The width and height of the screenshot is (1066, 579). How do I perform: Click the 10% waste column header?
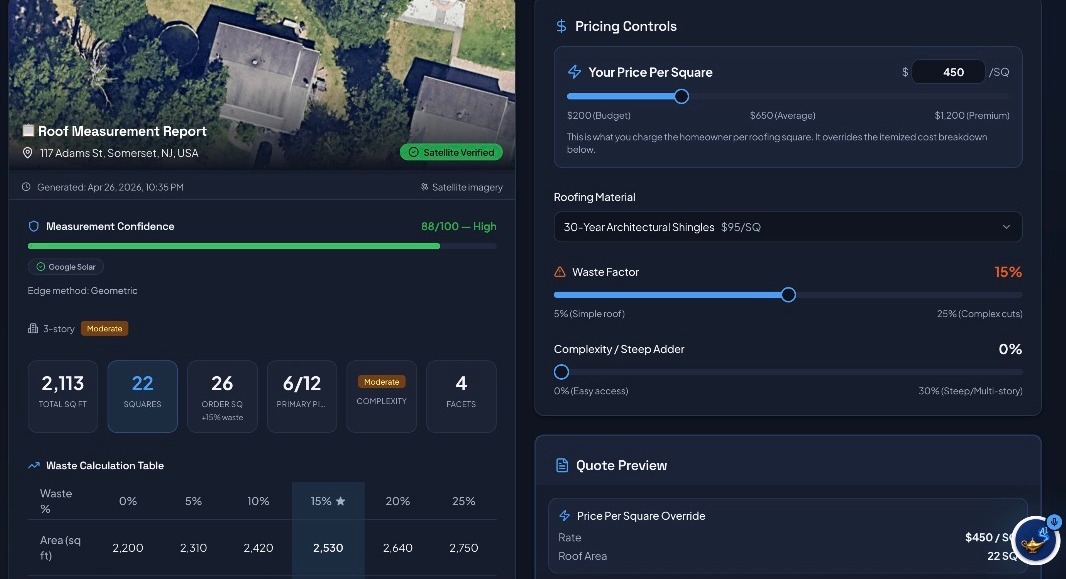point(258,501)
